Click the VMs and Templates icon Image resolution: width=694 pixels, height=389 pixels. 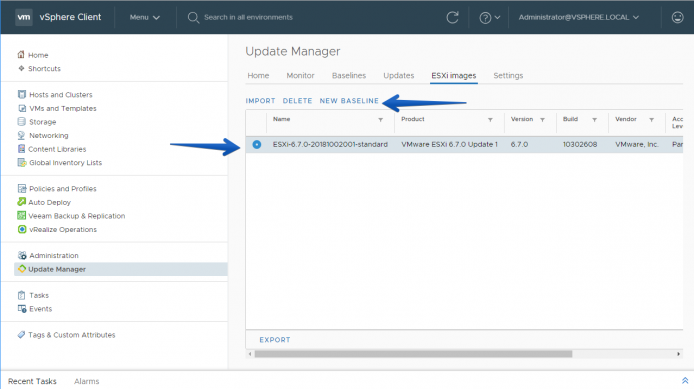click(x=22, y=108)
